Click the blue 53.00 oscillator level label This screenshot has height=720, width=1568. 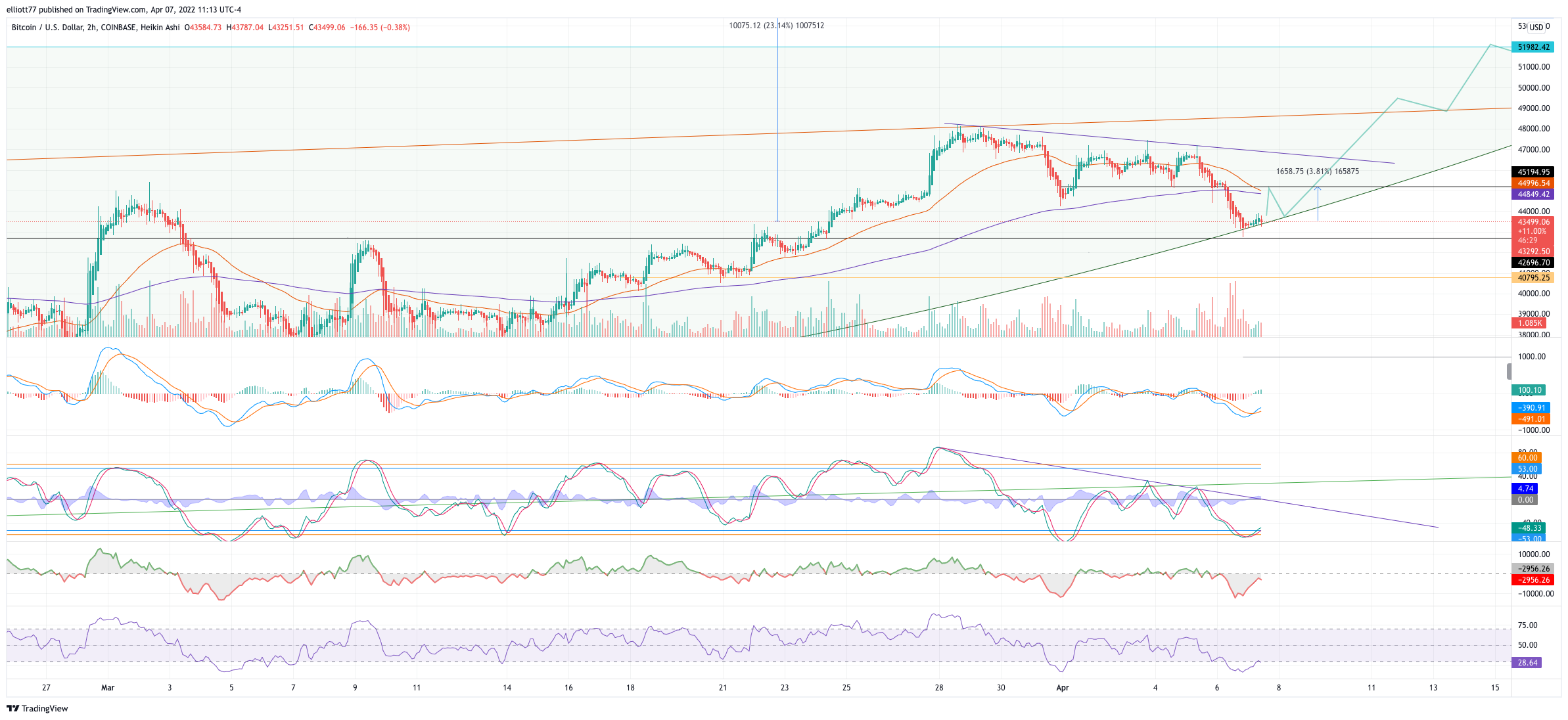tap(1527, 469)
